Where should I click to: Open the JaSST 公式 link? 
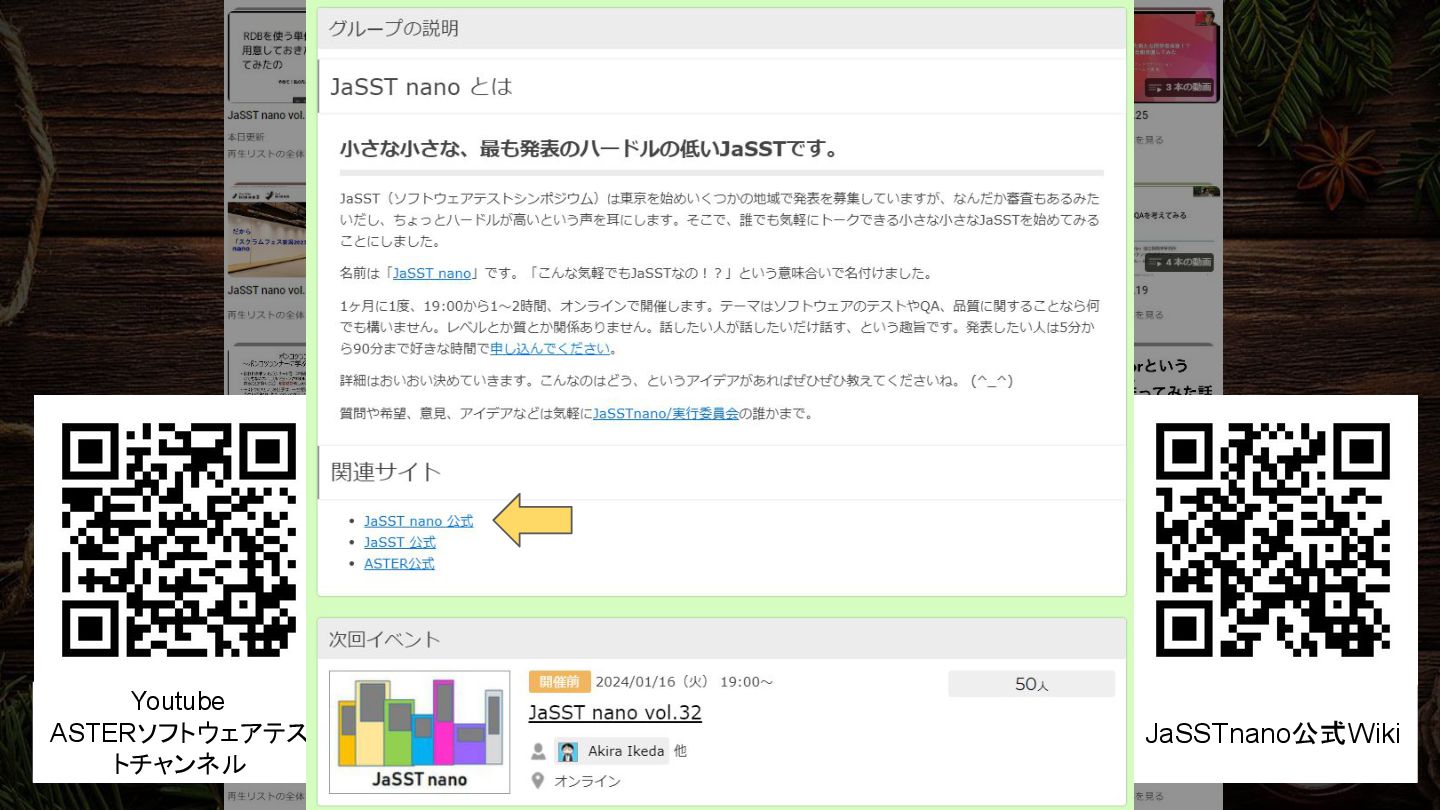399,542
